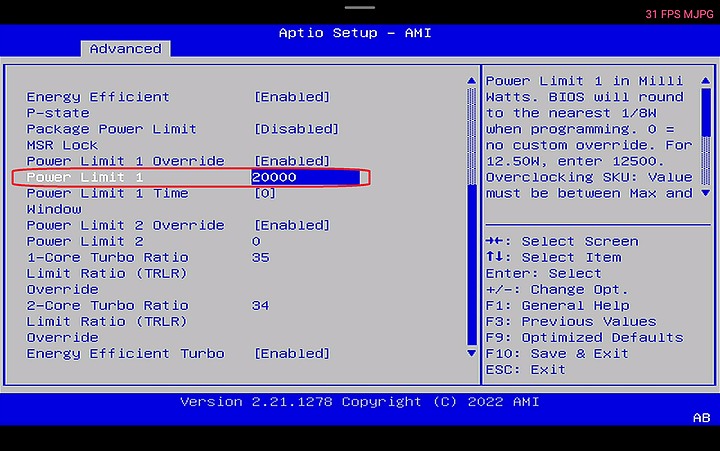Click the Power Limit 1 help description
The height and width of the screenshot is (451, 720).
tap(589, 137)
